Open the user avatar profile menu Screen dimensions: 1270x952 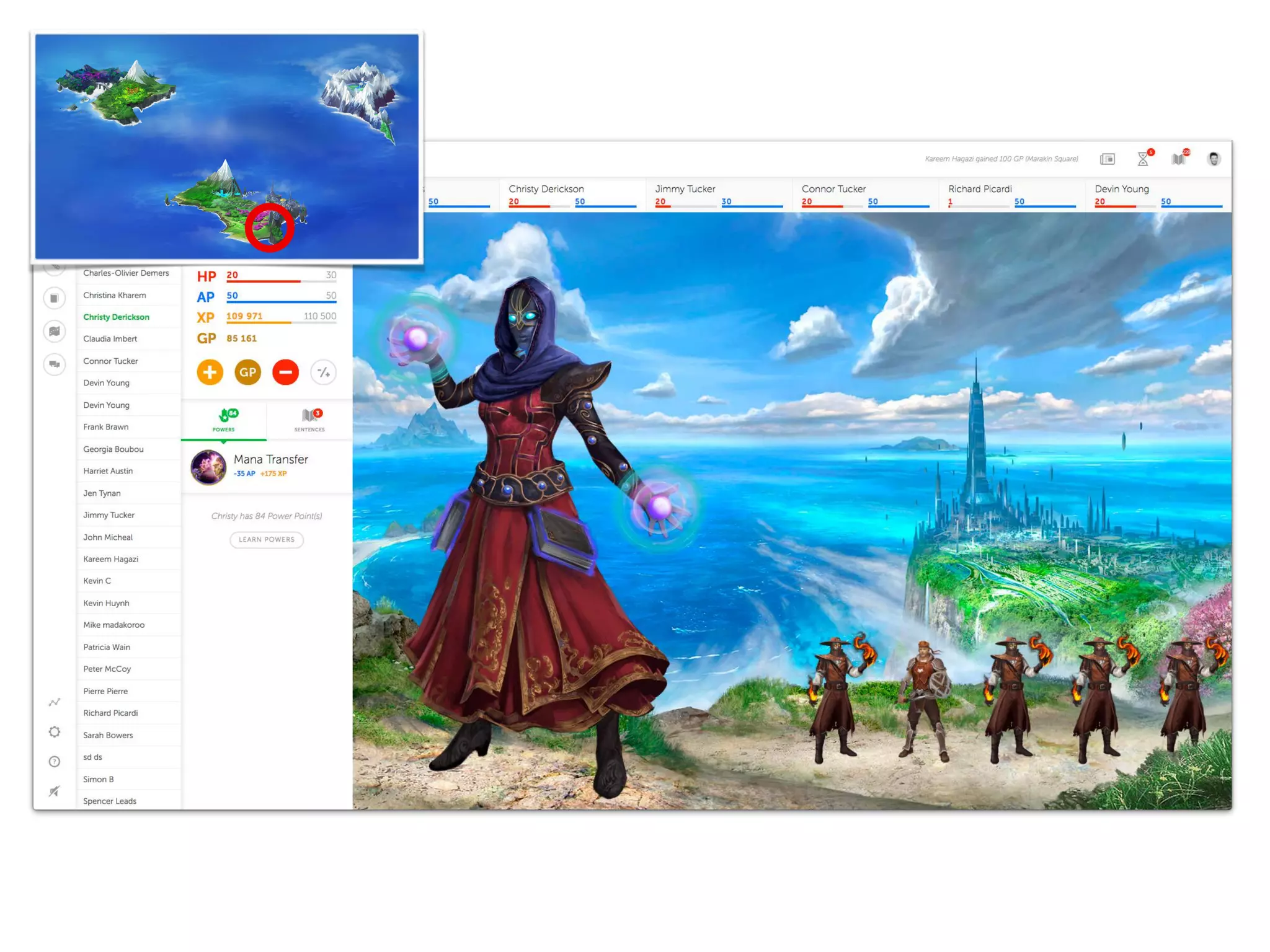coord(1214,159)
